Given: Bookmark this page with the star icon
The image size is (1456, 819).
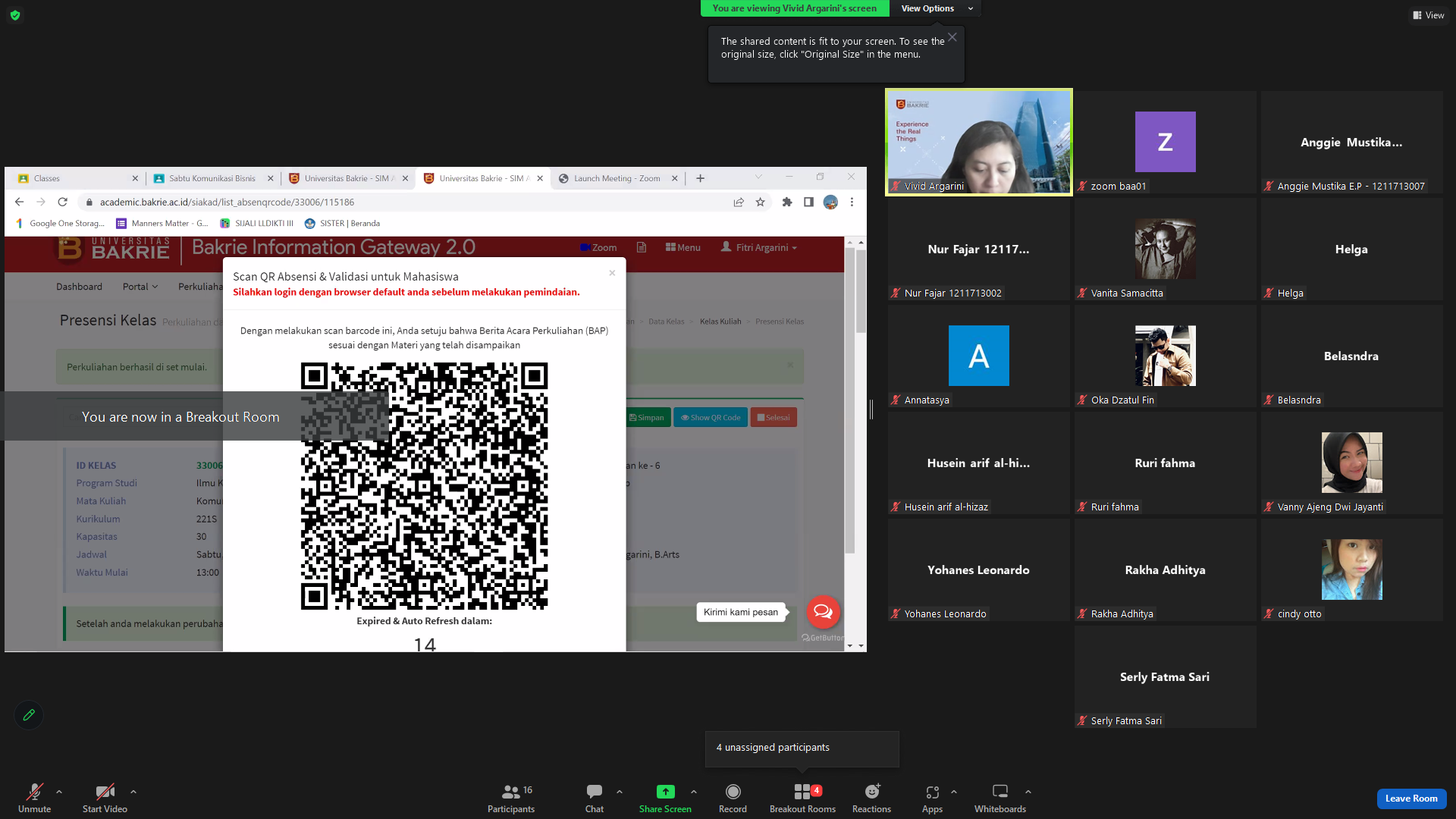Looking at the screenshot, I should point(760,202).
